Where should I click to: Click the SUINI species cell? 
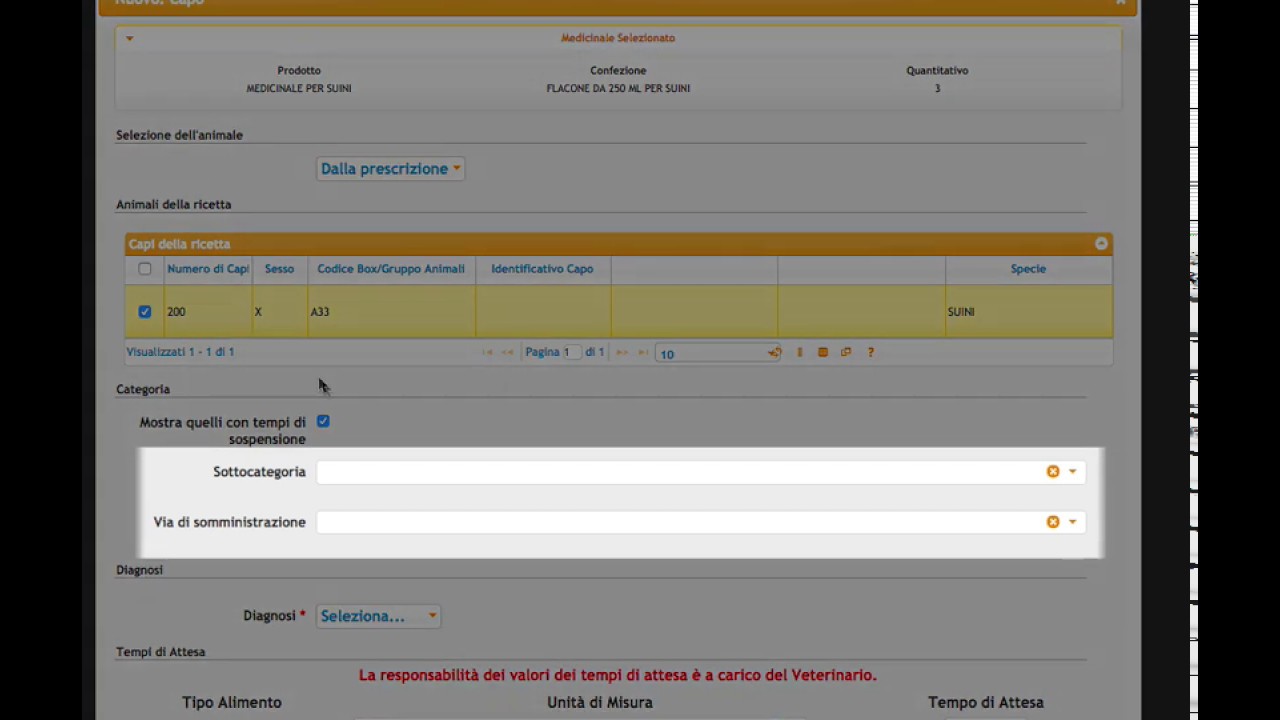(x=1028, y=312)
